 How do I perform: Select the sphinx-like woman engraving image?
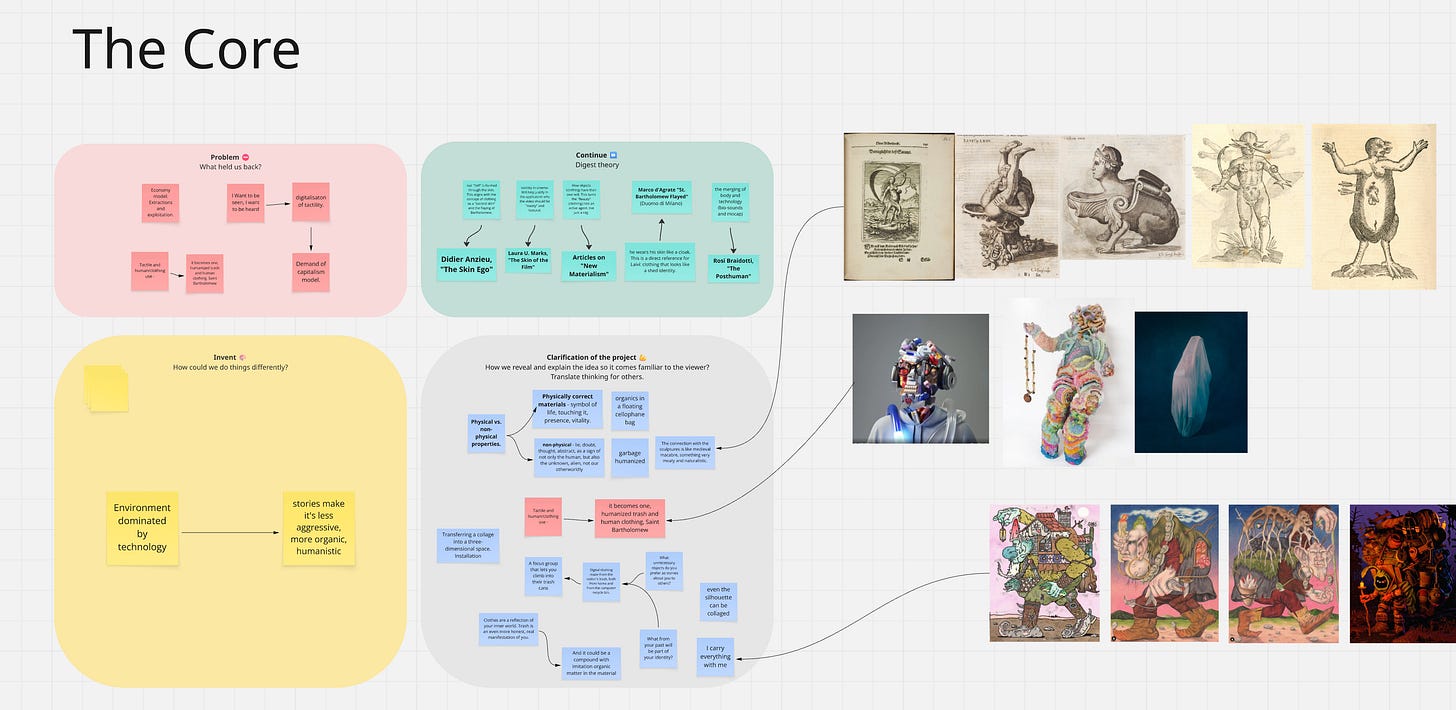[1120, 197]
